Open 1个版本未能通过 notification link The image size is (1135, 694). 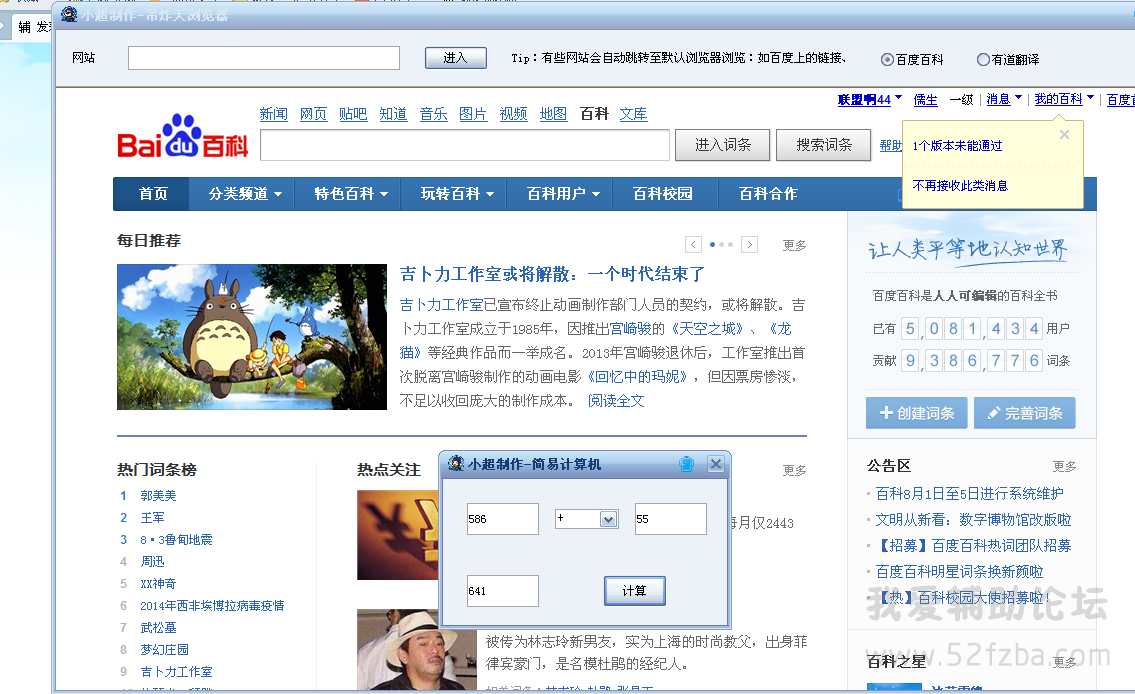[958, 145]
